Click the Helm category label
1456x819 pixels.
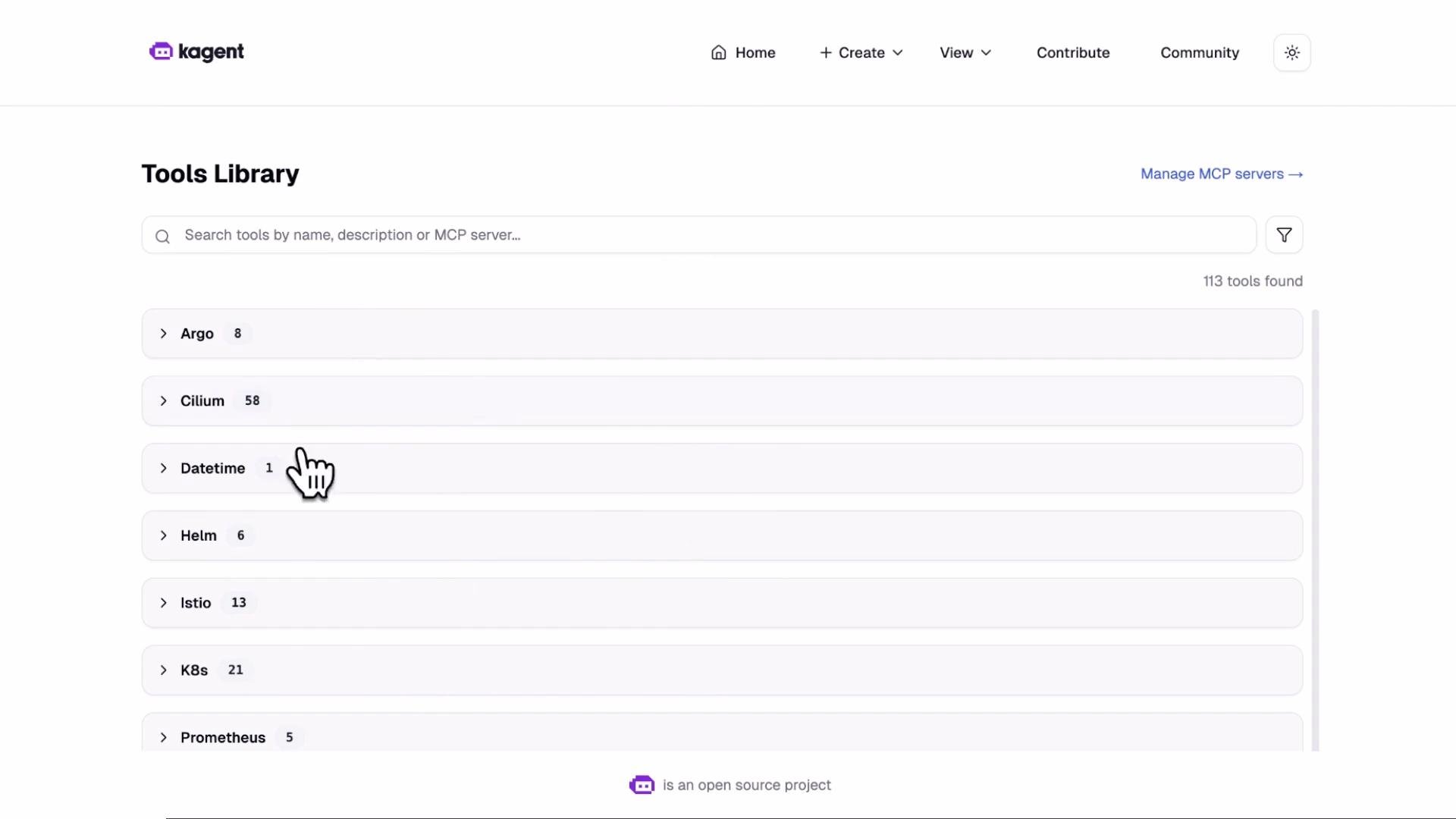(x=199, y=535)
